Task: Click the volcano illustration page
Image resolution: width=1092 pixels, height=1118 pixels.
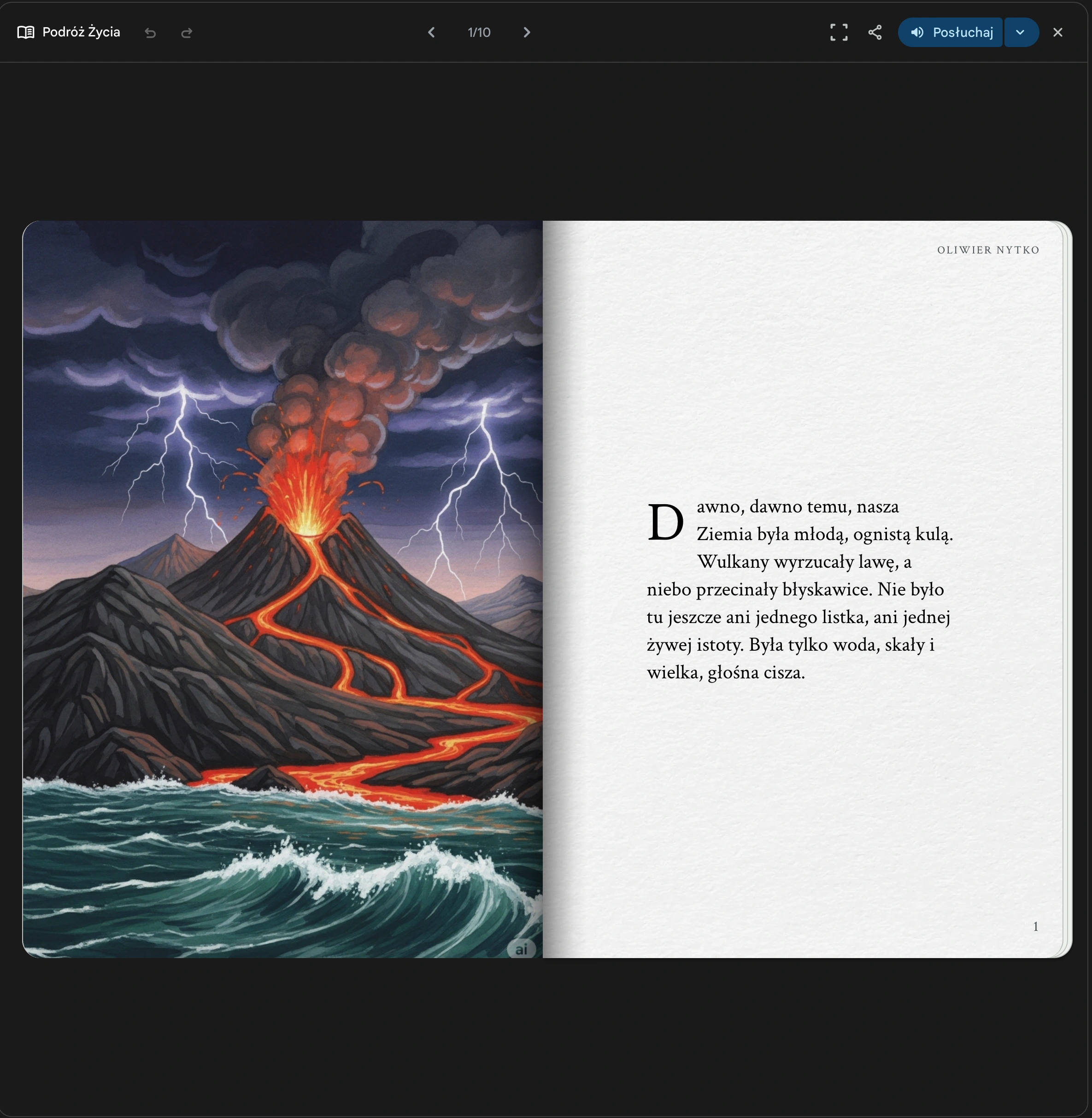Action: click(283, 589)
